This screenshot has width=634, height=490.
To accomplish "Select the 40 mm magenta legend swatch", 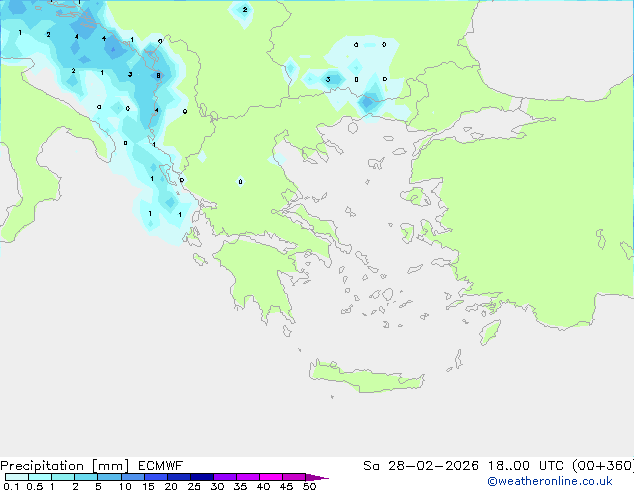I will pyautogui.click(x=271, y=477).
